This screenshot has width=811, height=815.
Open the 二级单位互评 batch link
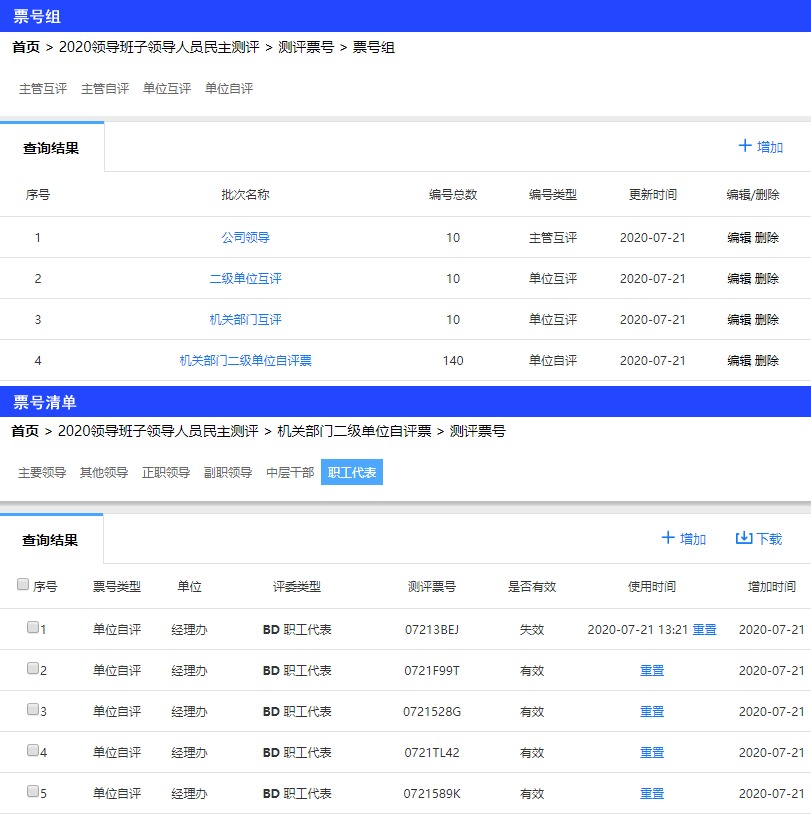click(x=245, y=279)
